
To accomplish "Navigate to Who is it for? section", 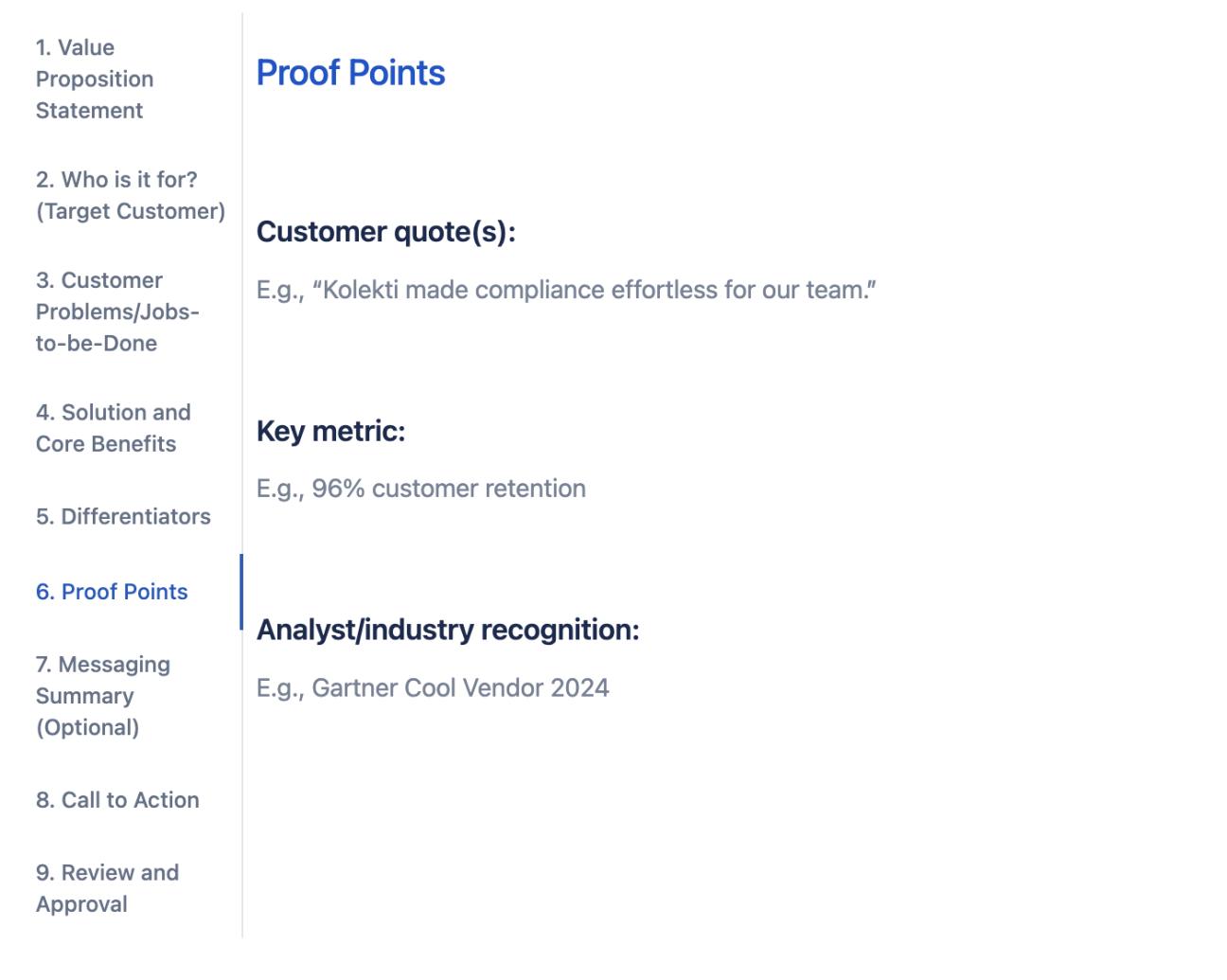I will [x=131, y=194].
